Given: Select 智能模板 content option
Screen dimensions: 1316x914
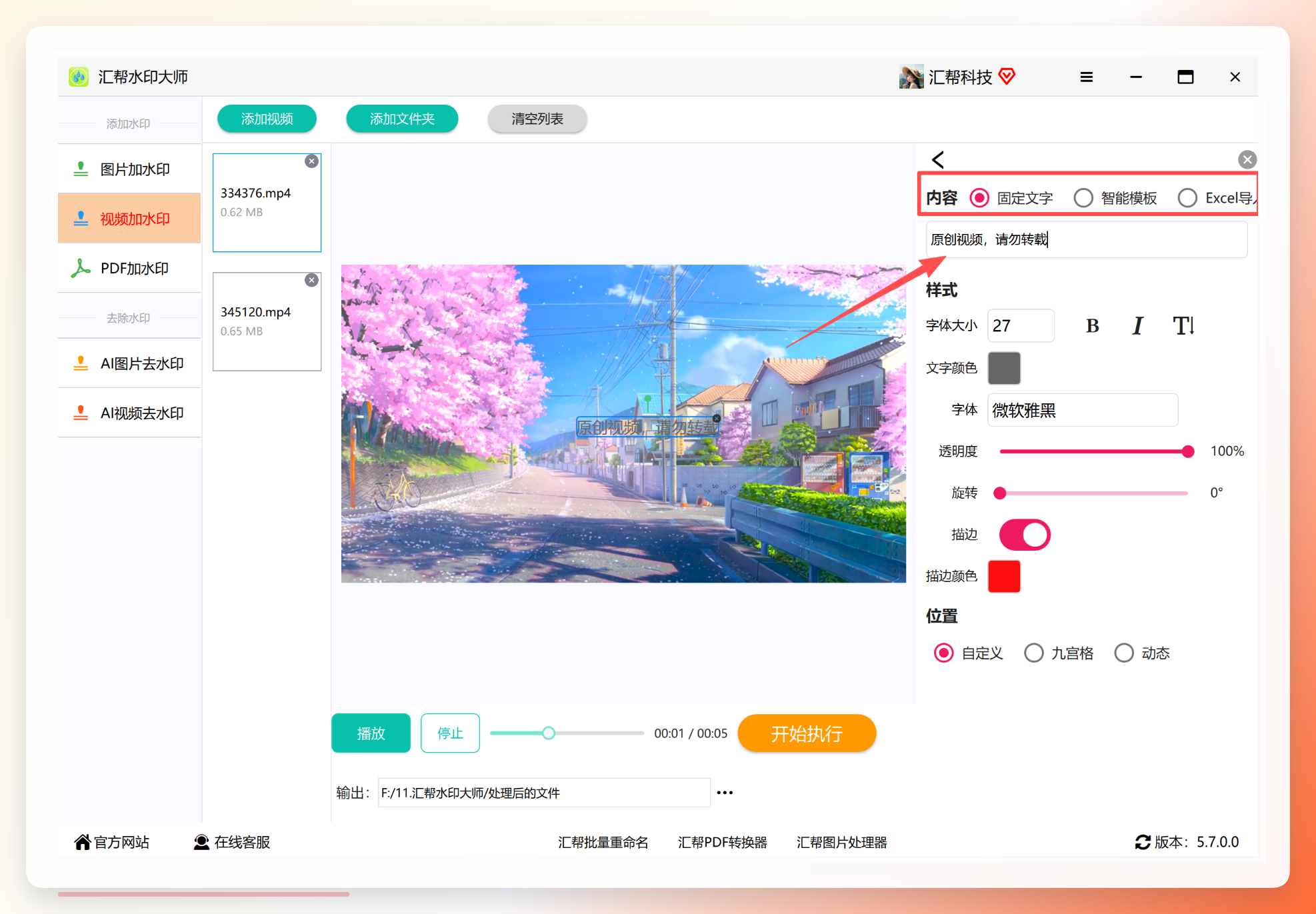Looking at the screenshot, I should (1115, 198).
